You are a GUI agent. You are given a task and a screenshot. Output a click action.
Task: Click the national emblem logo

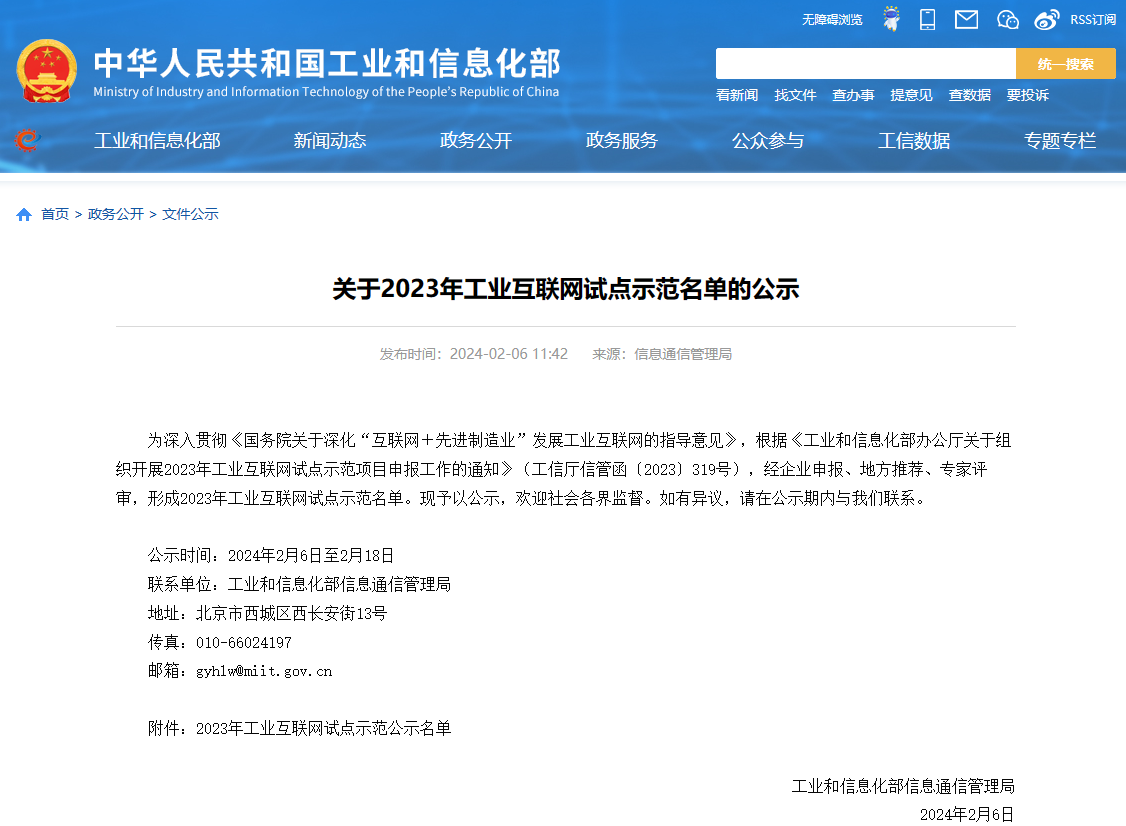point(47,71)
